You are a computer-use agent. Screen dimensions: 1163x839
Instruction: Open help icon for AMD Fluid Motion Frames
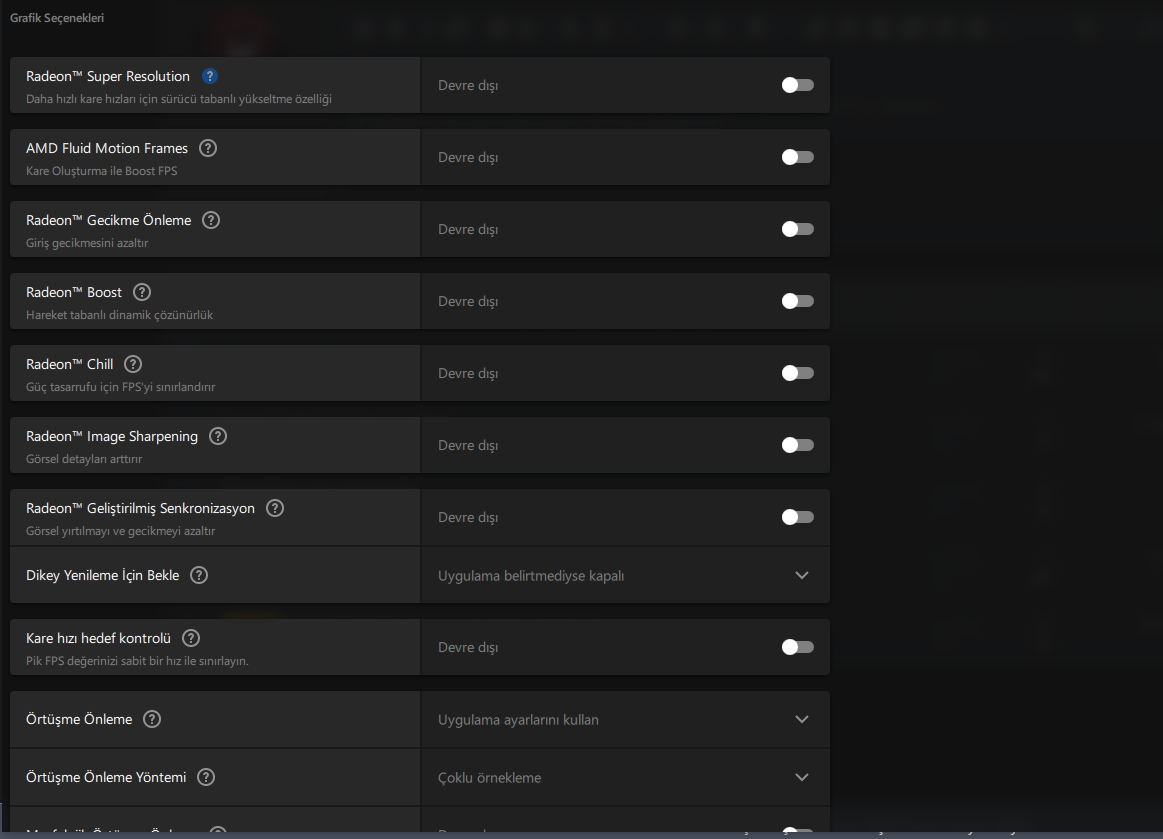[x=208, y=148]
